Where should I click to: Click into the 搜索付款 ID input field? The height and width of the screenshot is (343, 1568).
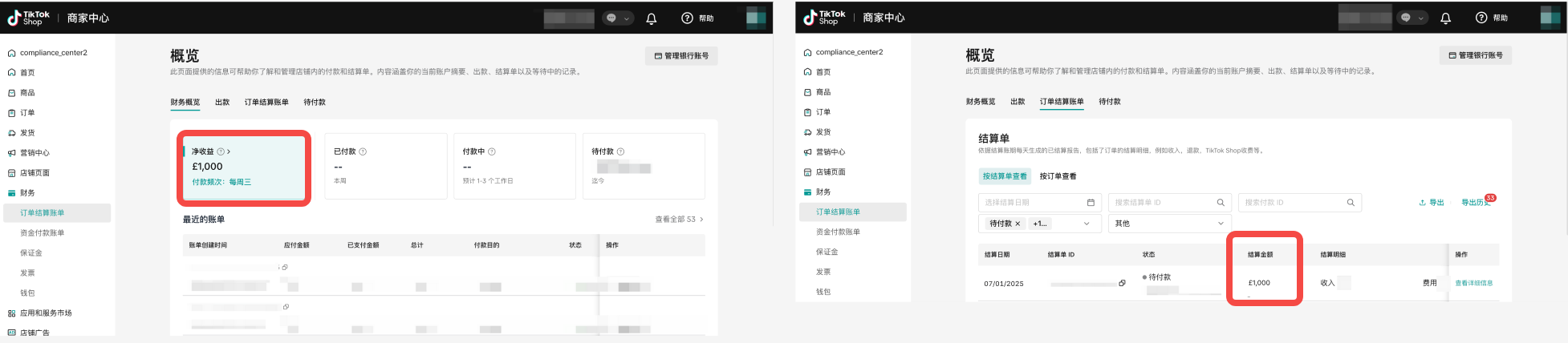click(1290, 203)
